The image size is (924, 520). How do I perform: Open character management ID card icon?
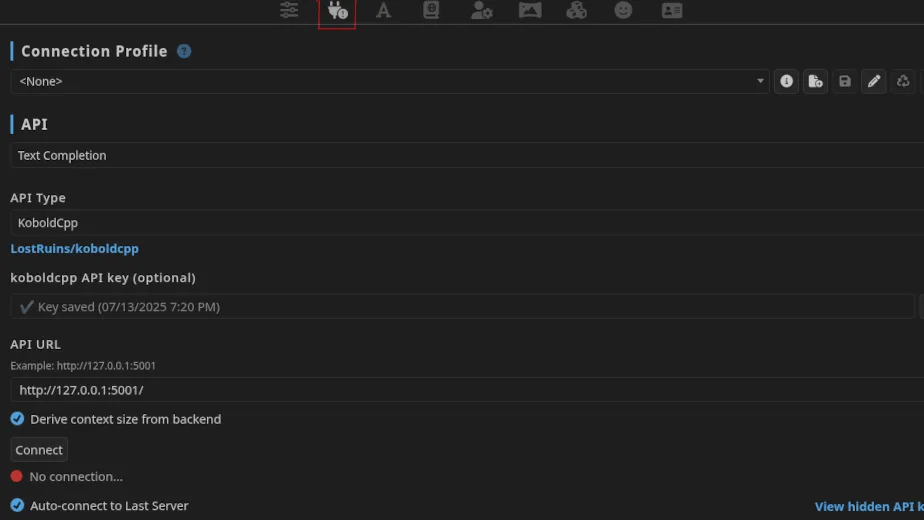[x=672, y=10]
